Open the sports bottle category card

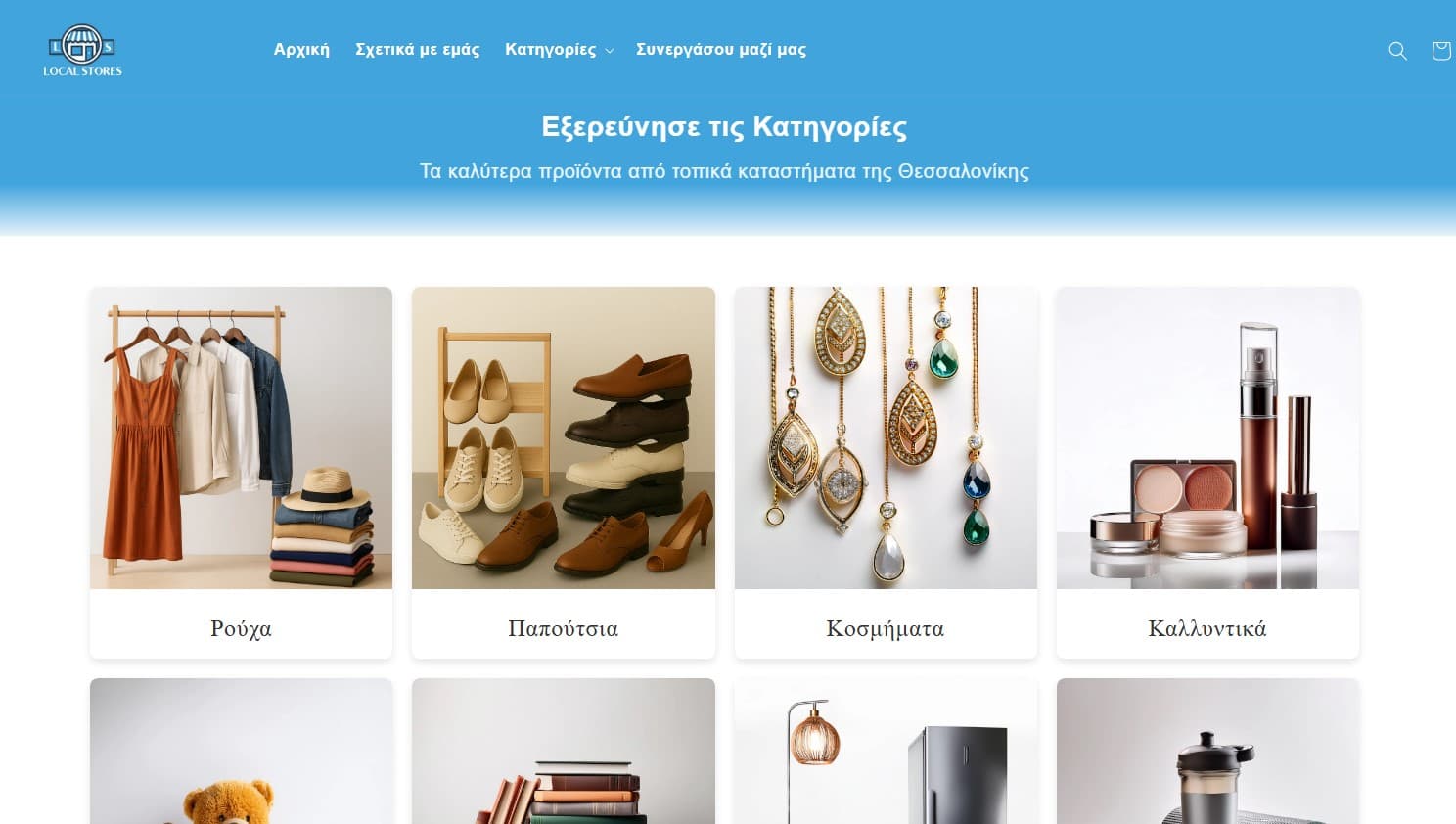click(x=1207, y=752)
